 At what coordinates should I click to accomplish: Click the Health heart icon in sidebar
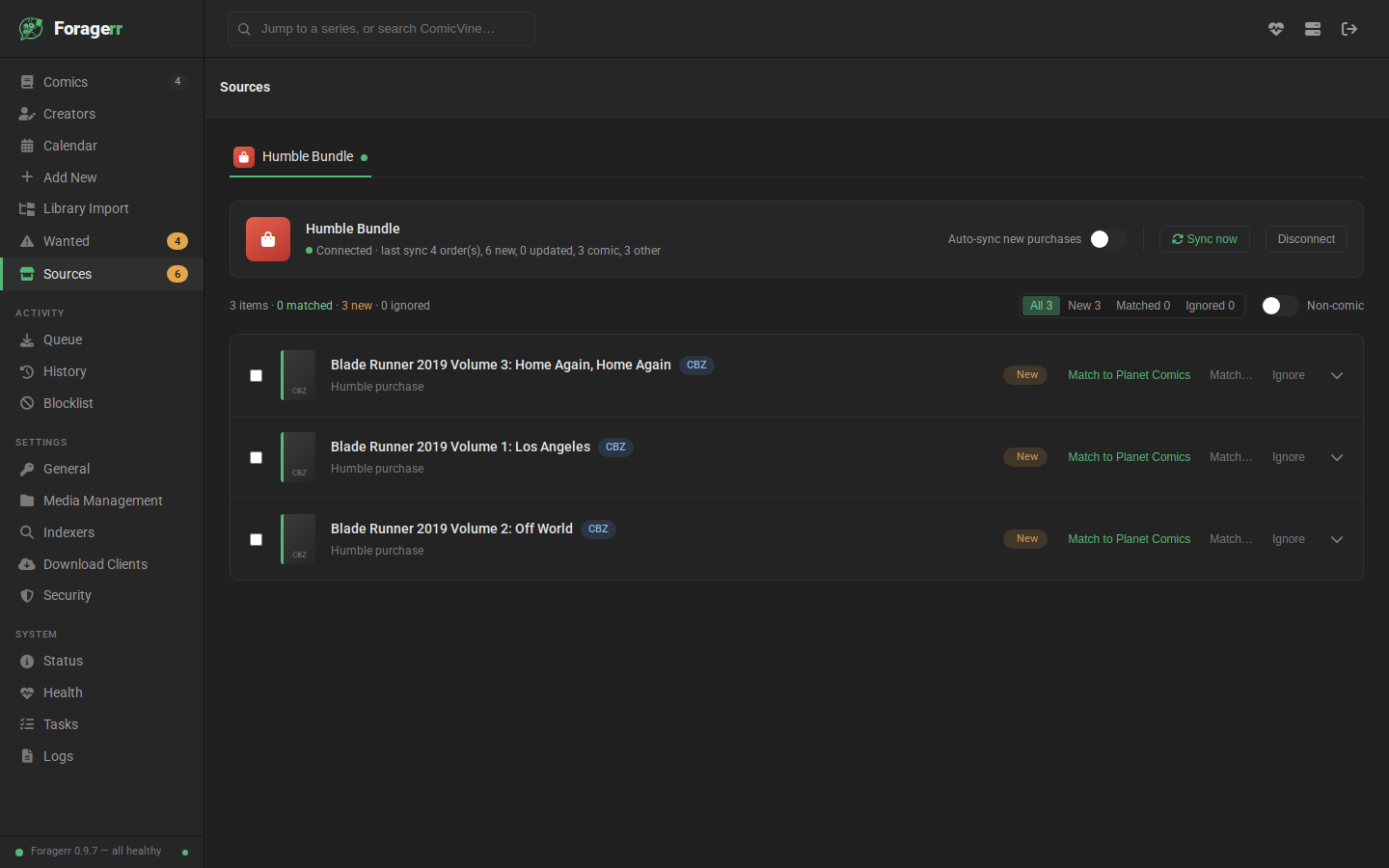pos(27,692)
